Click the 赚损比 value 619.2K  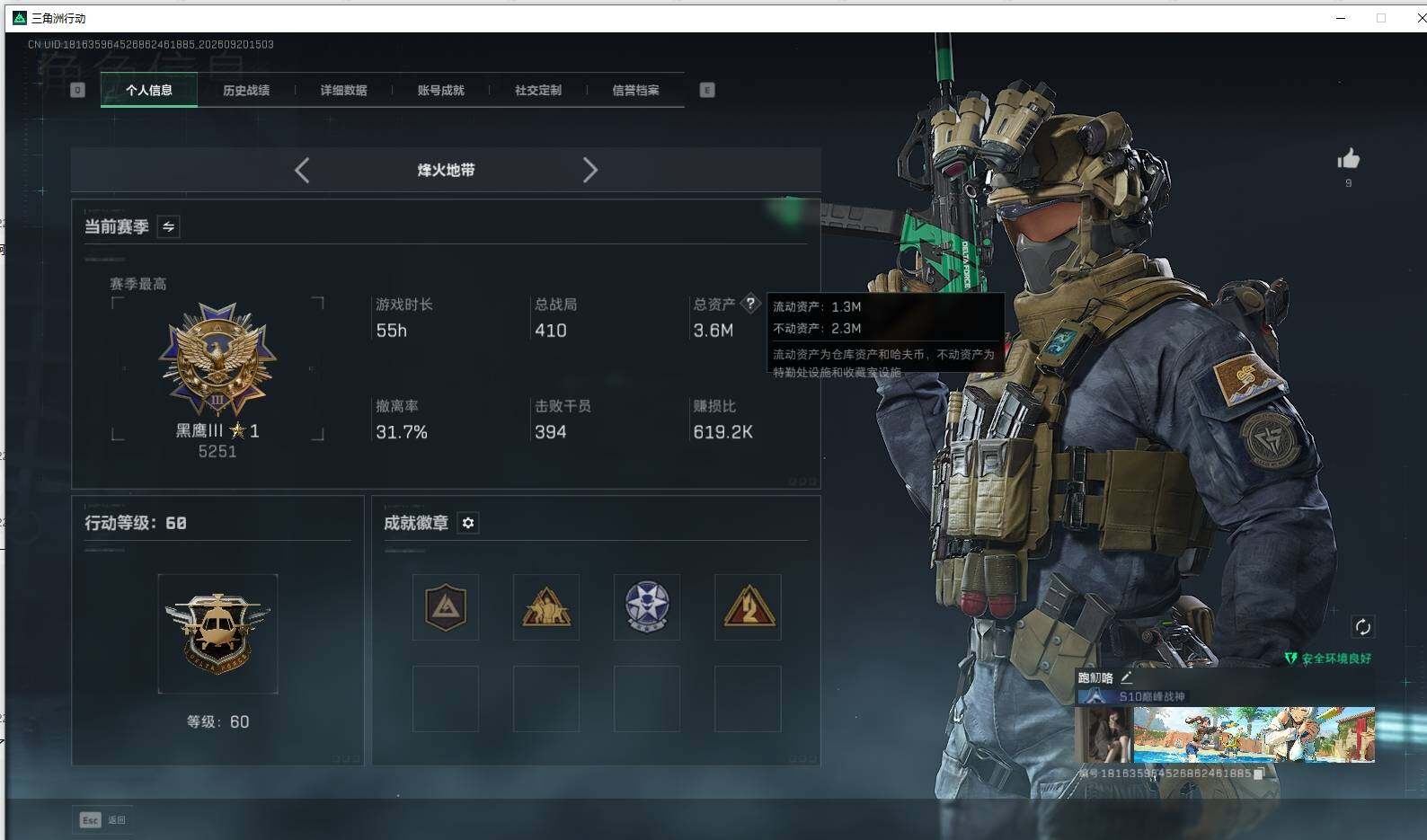click(723, 432)
